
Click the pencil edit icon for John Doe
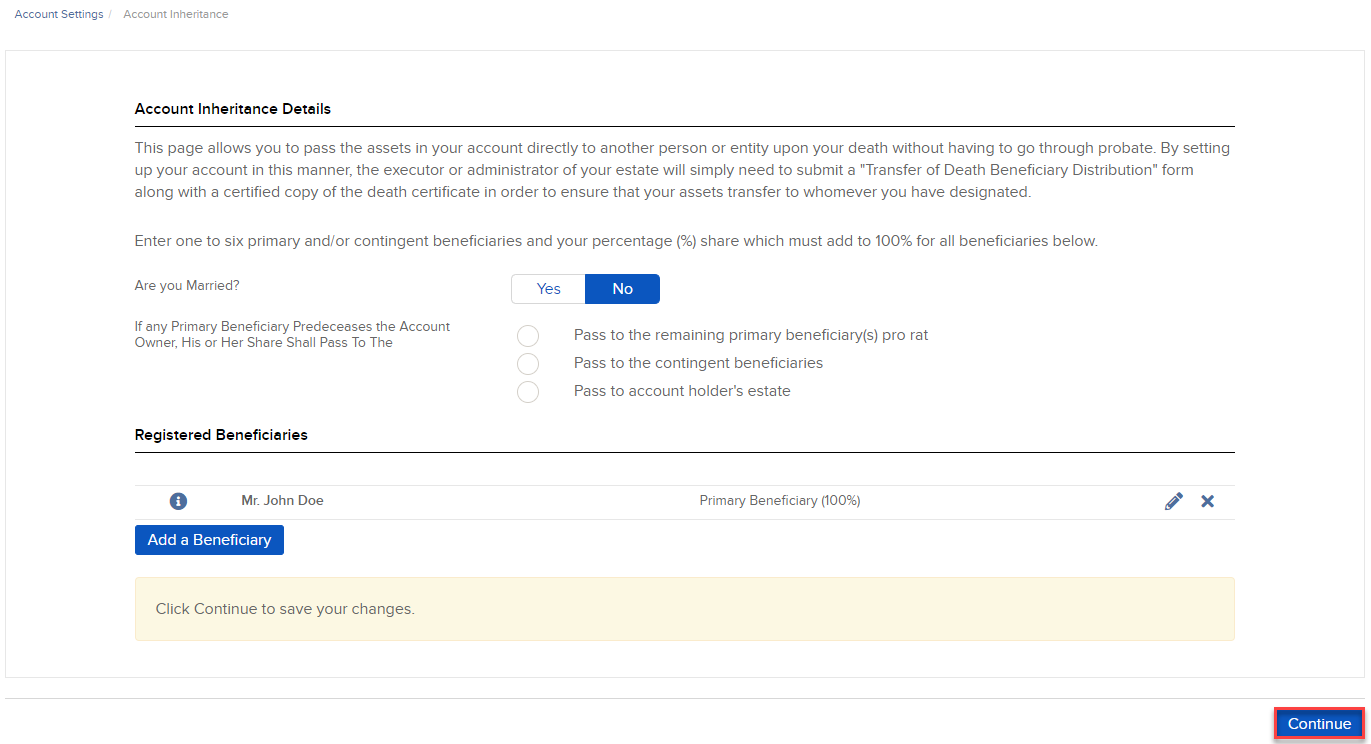(x=1174, y=501)
